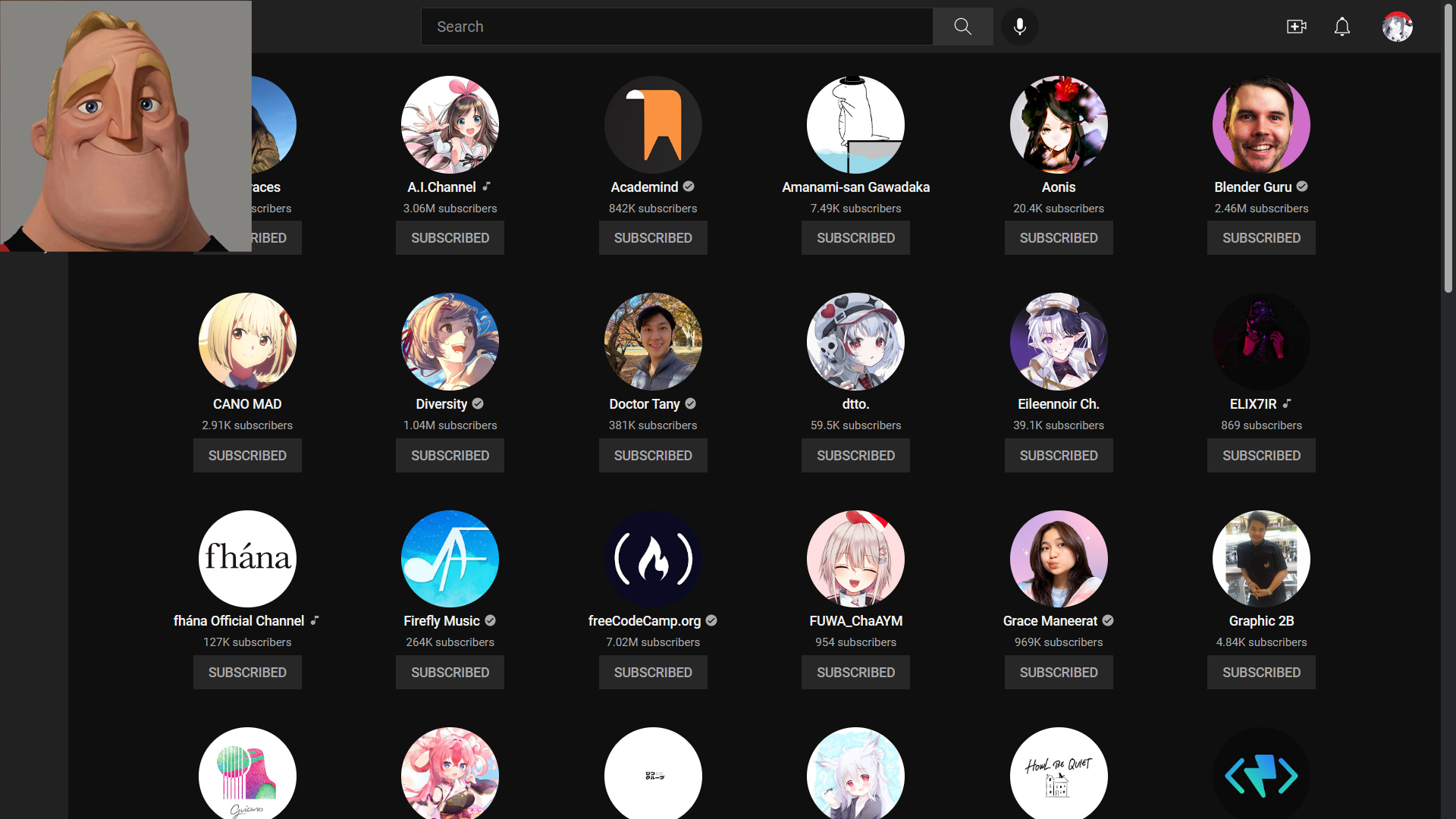Open the Diversity channel name link

tap(441, 404)
